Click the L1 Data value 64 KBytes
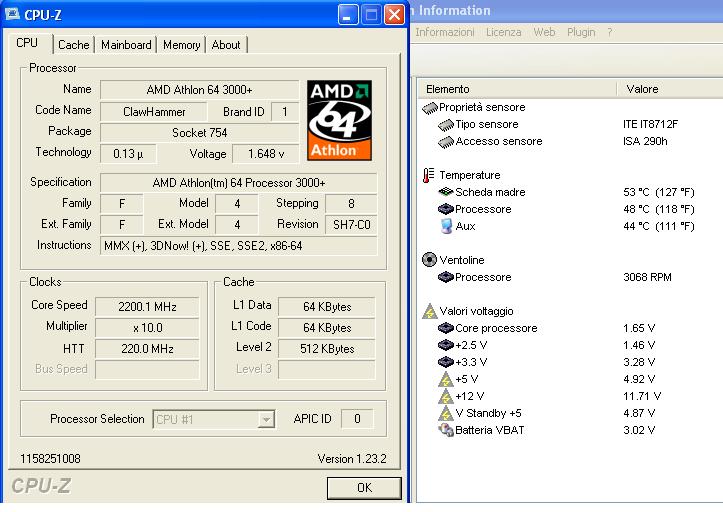This screenshot has height=512, width=723. coord(327,307)
